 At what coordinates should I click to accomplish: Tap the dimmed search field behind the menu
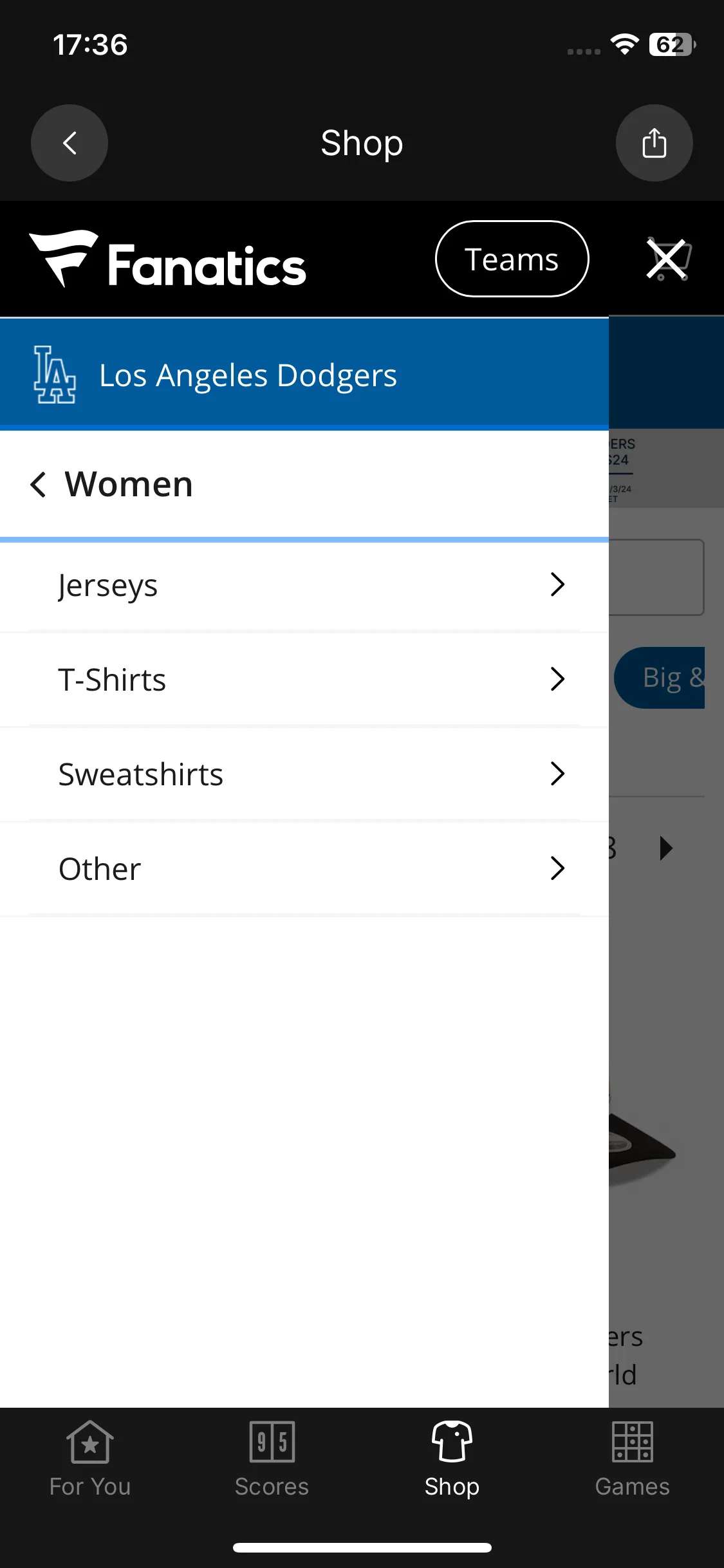[x=656, y=577]
